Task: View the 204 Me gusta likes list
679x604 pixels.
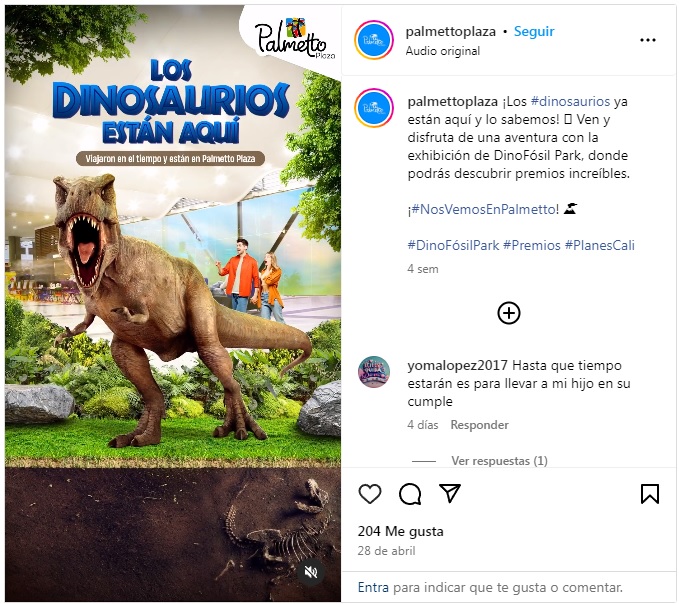Action: tap(401, 531)
